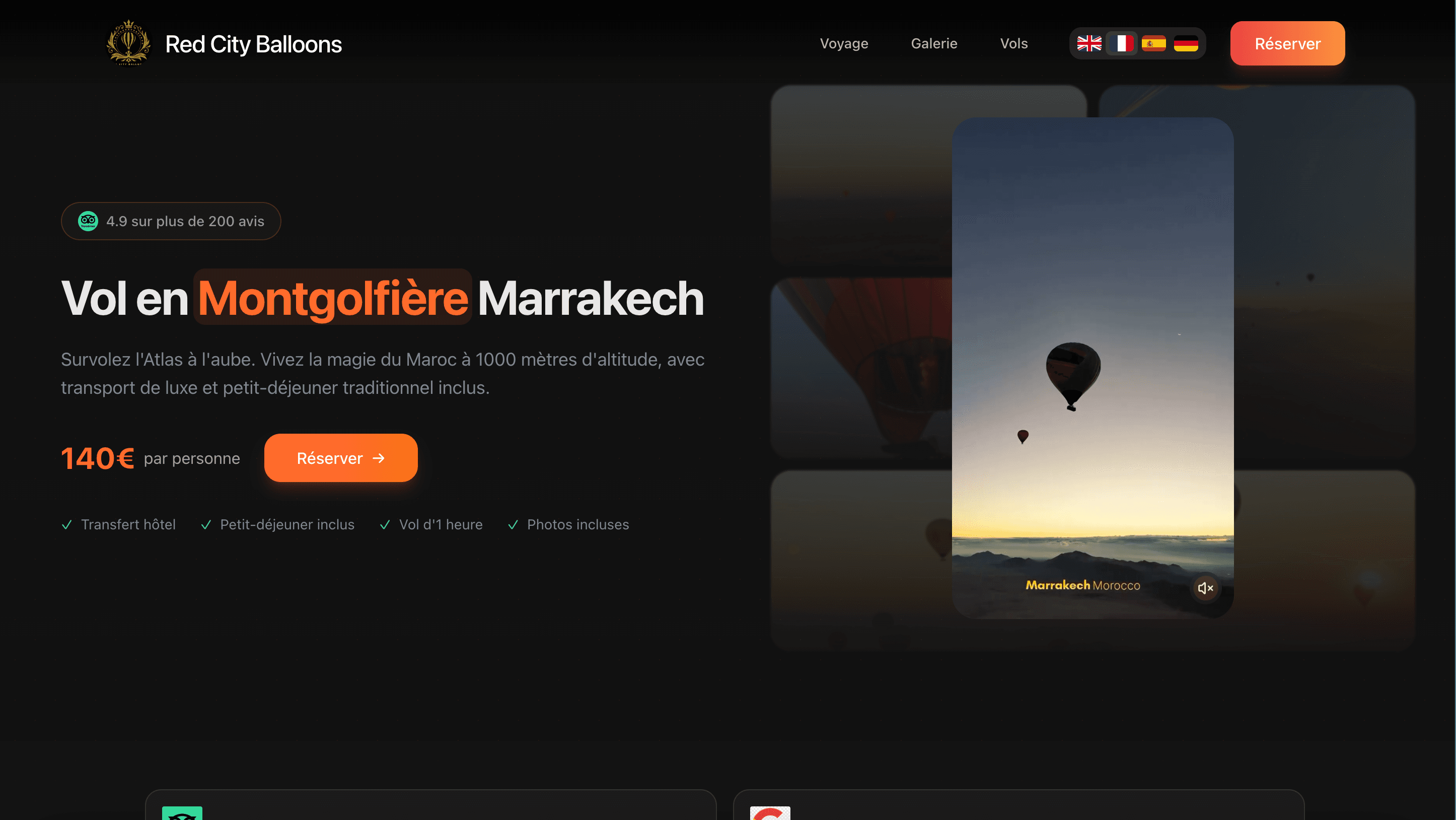Click the TripAdvisor logo on the bottom card
The width and height of the screenshot is (1456, 820).
182,813
